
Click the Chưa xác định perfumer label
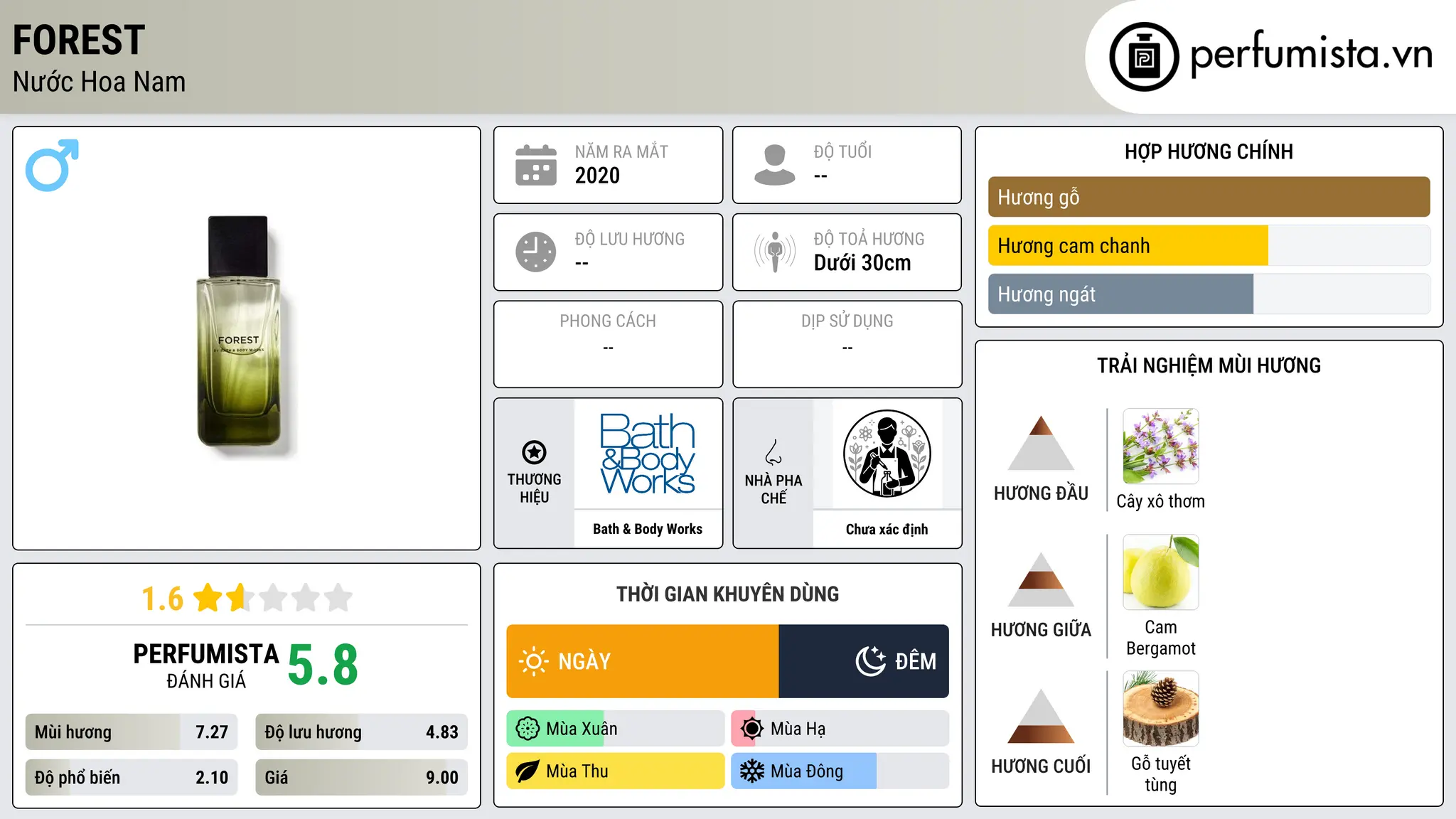click(887, 529)
